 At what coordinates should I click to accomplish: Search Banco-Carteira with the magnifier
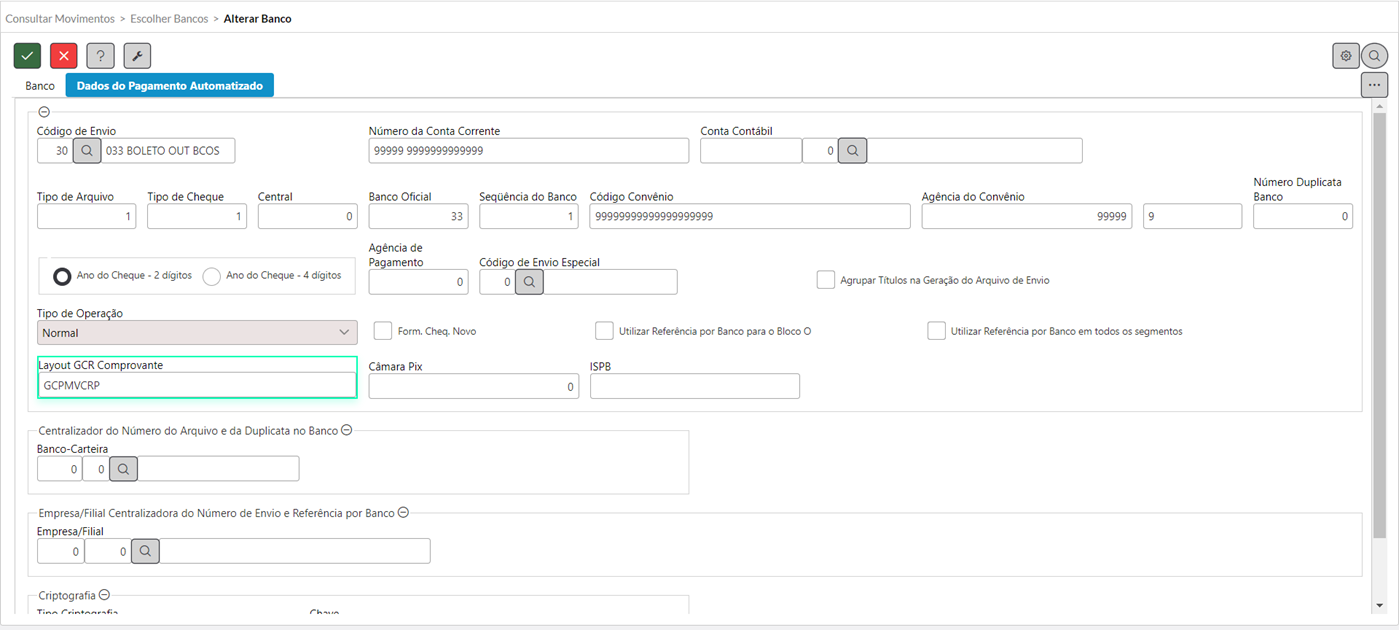coord(123,468)
